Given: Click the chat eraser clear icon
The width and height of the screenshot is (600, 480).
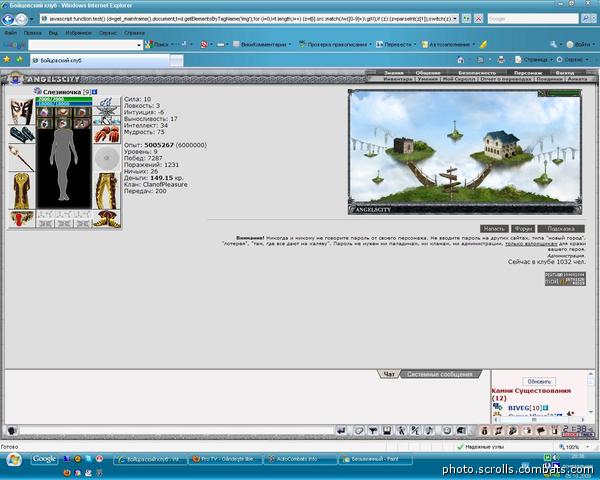Looking at the screenshot, I should 358,431.
